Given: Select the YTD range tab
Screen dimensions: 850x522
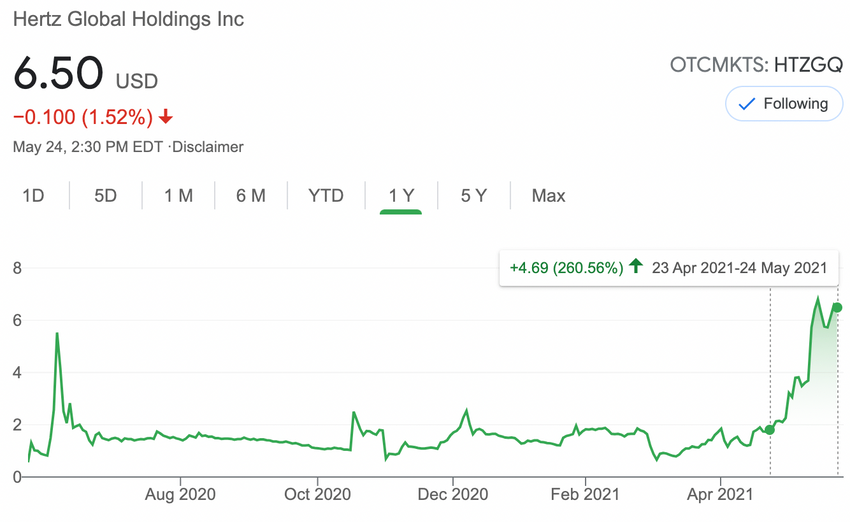Looking at the screenshot, I should click(x=325, y=196).
